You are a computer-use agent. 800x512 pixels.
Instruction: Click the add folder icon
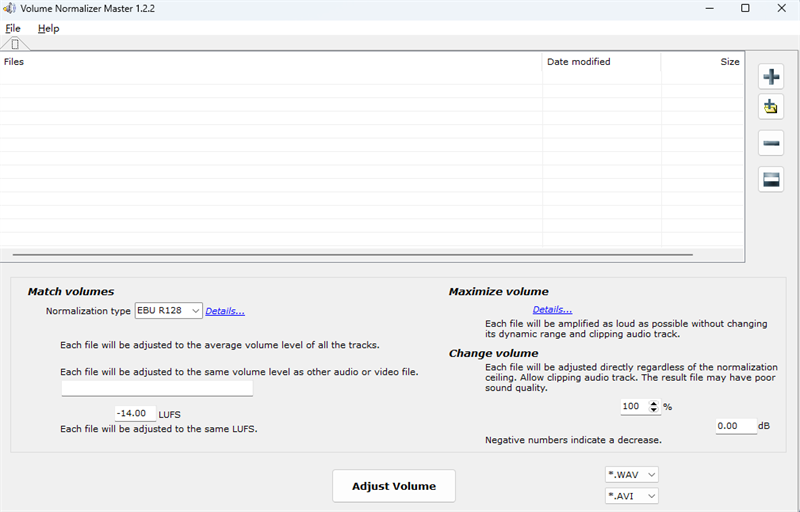coord(771,107)
